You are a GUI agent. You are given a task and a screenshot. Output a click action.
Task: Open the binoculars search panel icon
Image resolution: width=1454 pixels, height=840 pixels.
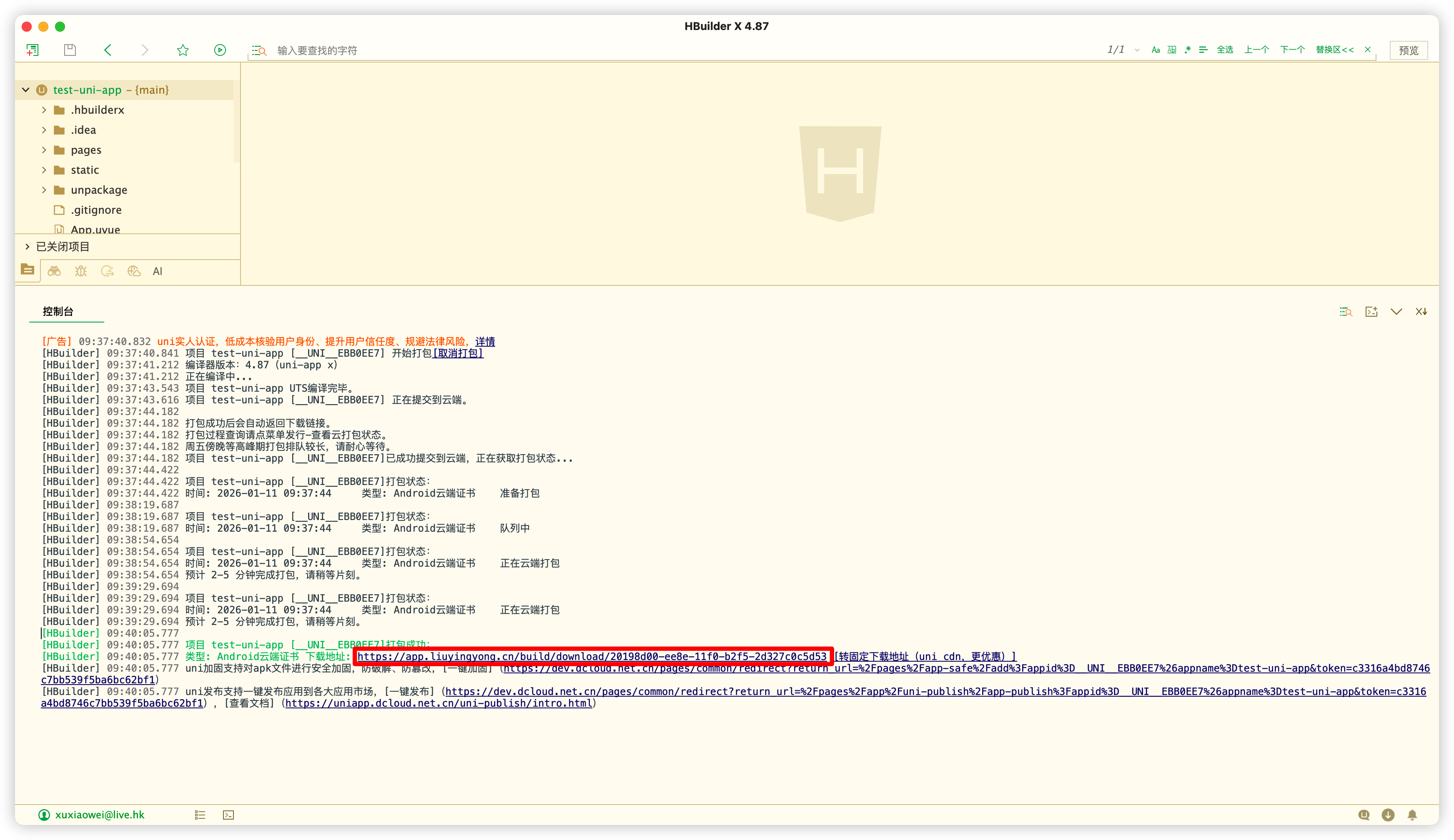54,271
